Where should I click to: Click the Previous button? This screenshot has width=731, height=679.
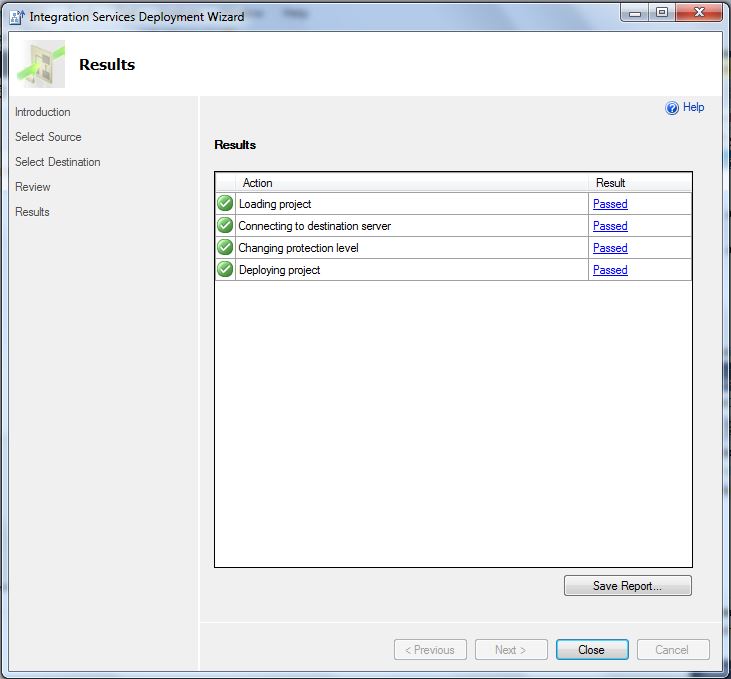coord(430,650)
